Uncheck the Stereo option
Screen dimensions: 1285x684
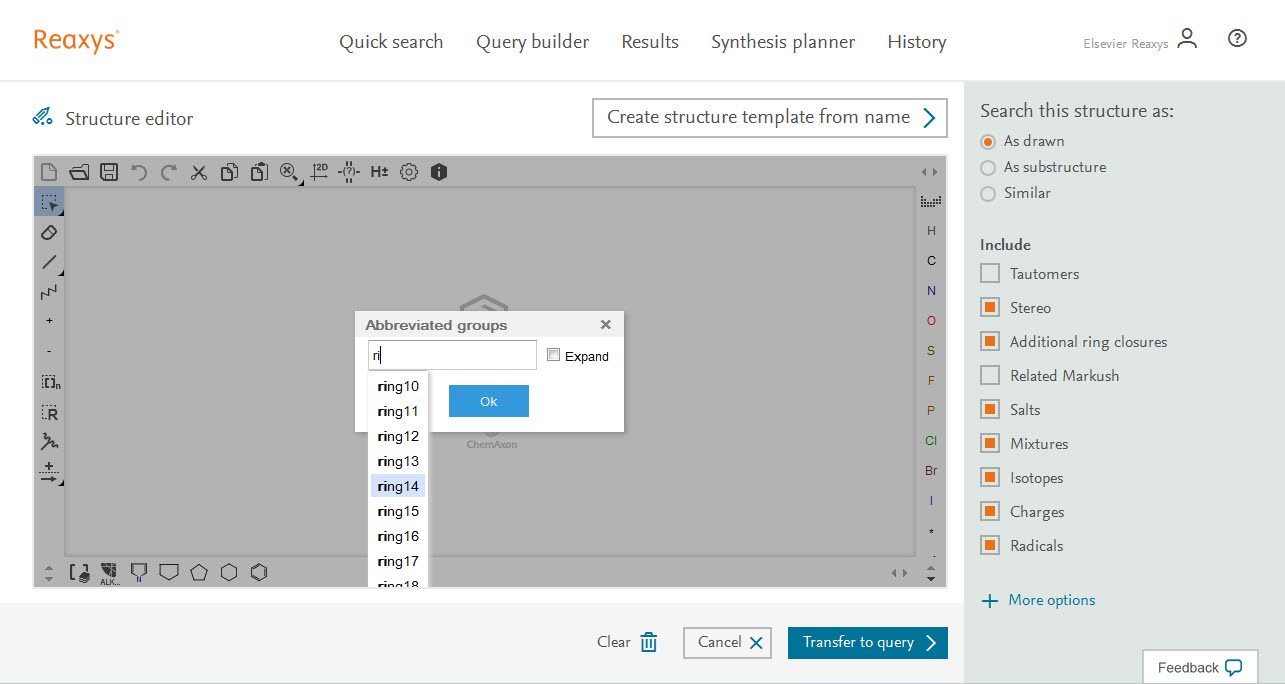[990, 308]
